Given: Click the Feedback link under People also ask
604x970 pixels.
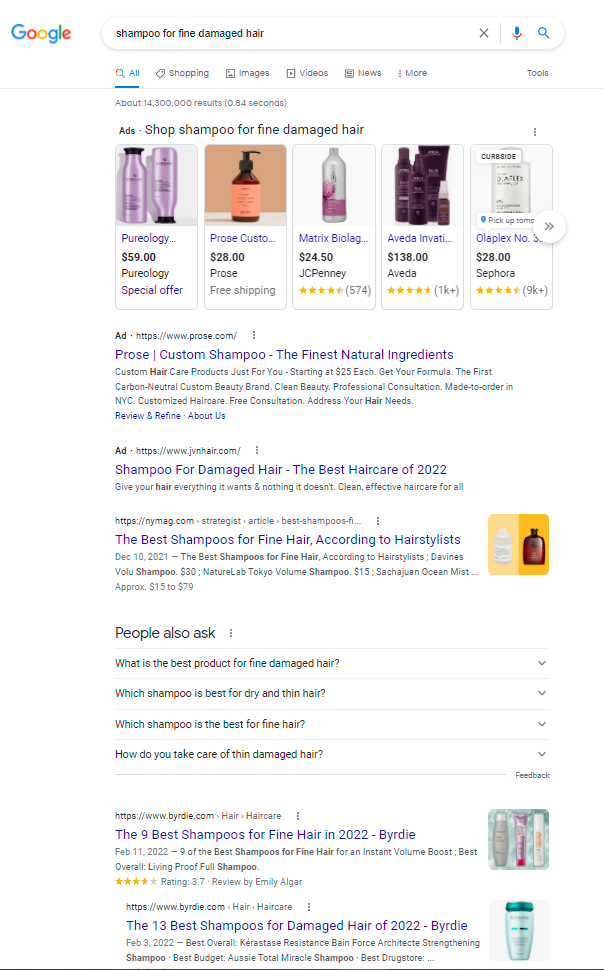Looking at the screenshot, I should tap(532, 775).
